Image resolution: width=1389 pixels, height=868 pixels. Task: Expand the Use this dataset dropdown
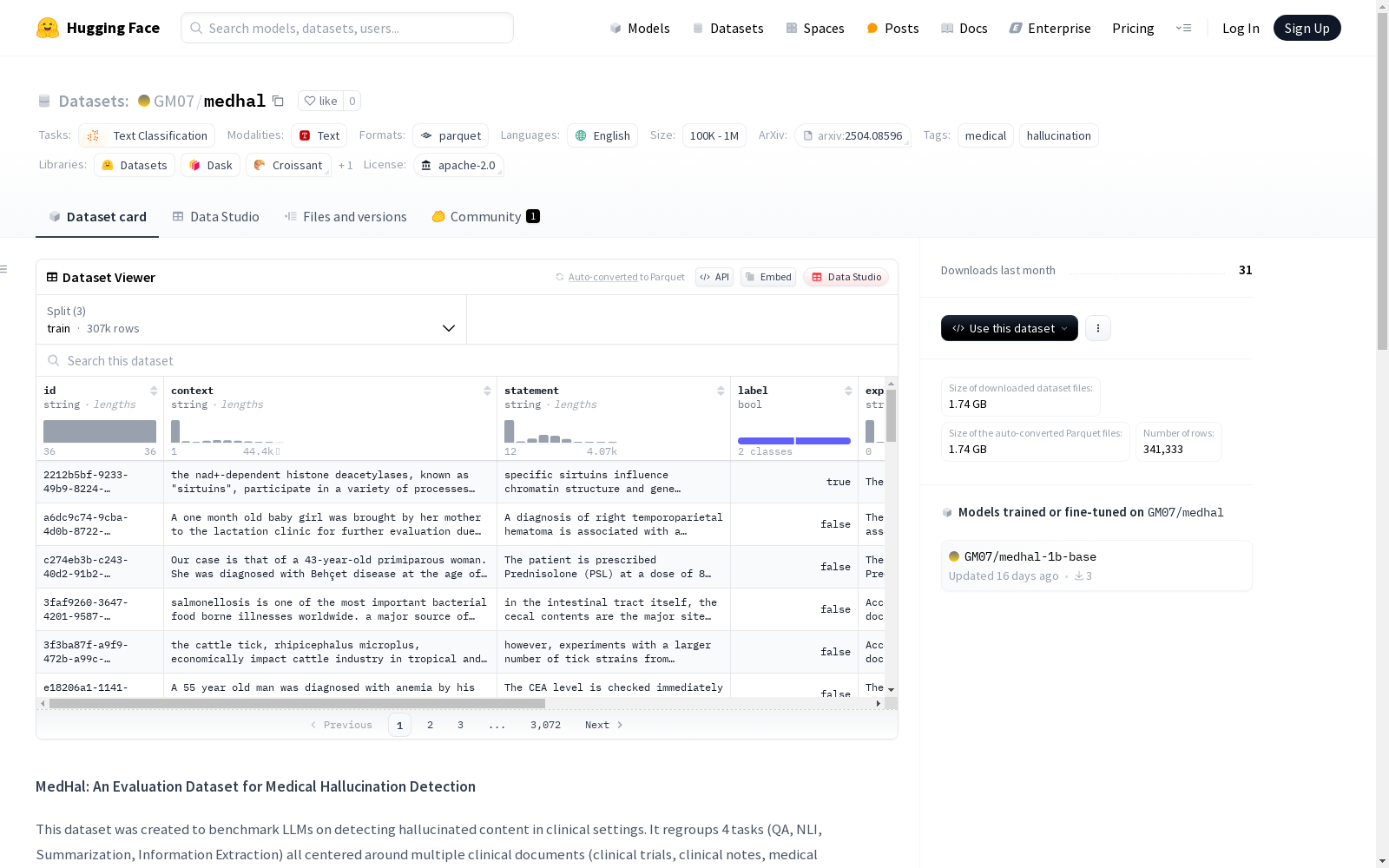(x=1010, y=328)
